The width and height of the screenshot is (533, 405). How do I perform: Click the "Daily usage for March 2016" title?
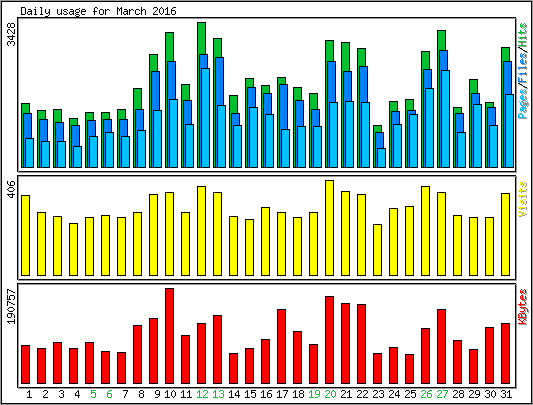[98, 11]
